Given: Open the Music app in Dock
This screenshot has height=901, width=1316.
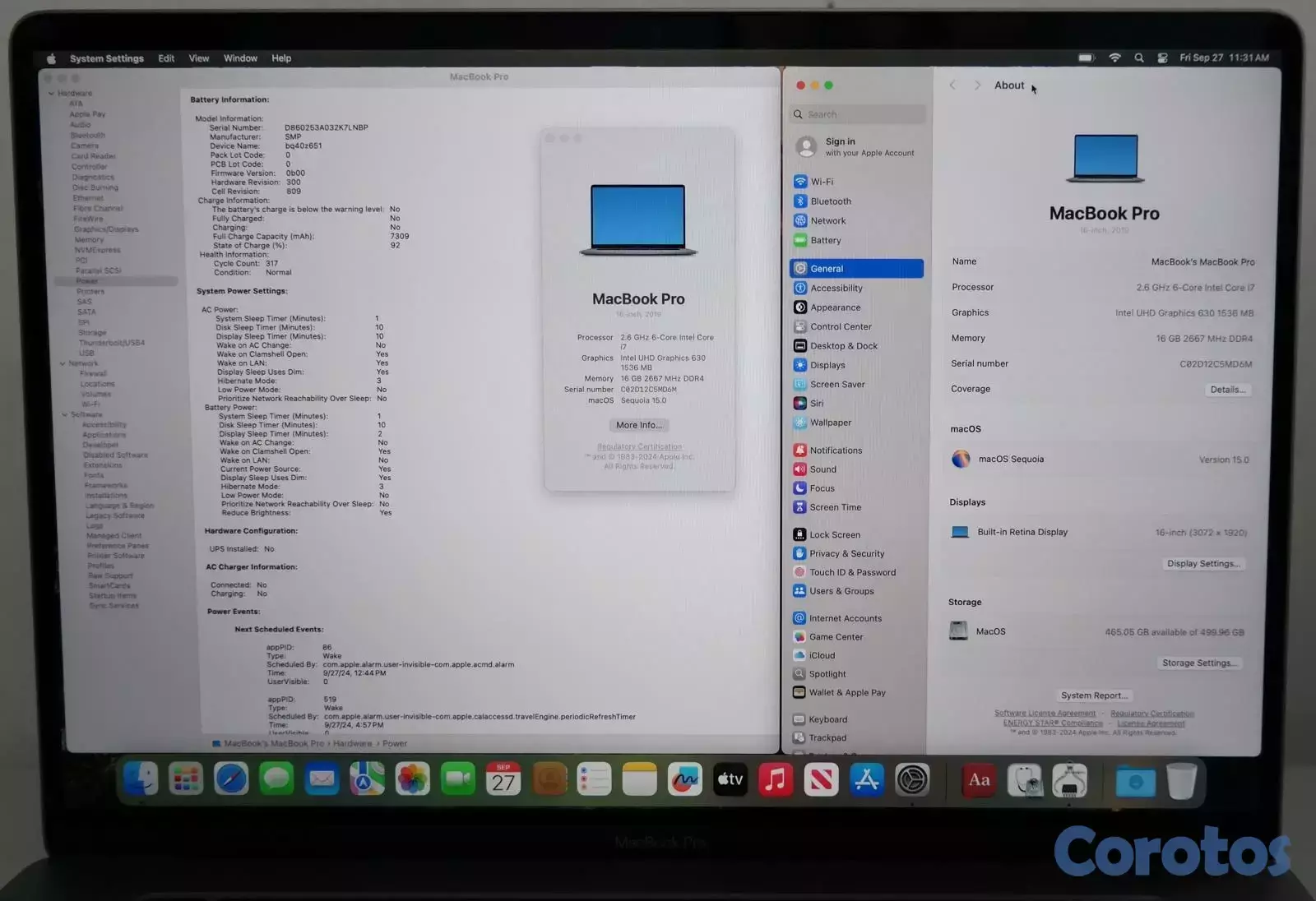Looking at the screenshot, I should 775,779.
